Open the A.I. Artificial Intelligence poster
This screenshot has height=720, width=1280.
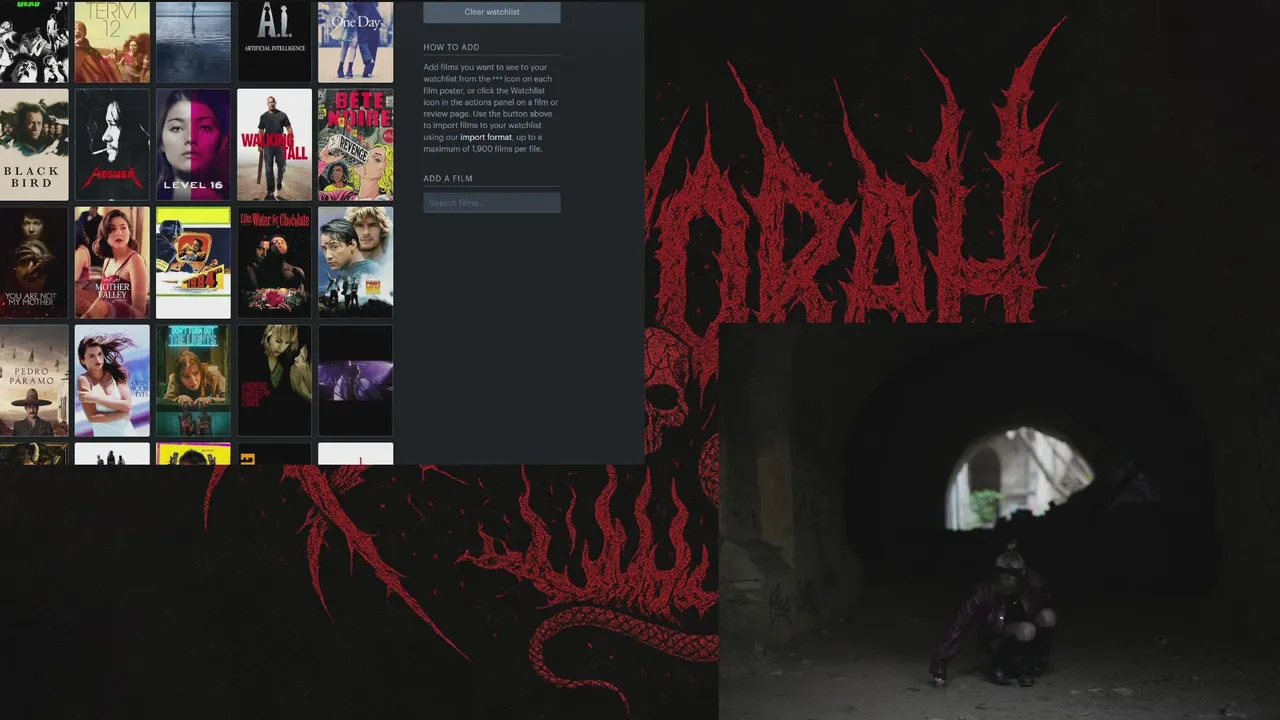pyautogui.click(x=274, y=41)
